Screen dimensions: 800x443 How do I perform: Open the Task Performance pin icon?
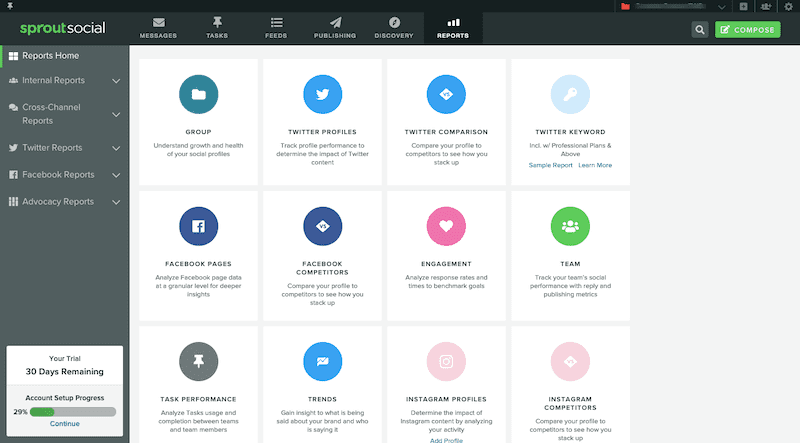(x=198, y=361)
